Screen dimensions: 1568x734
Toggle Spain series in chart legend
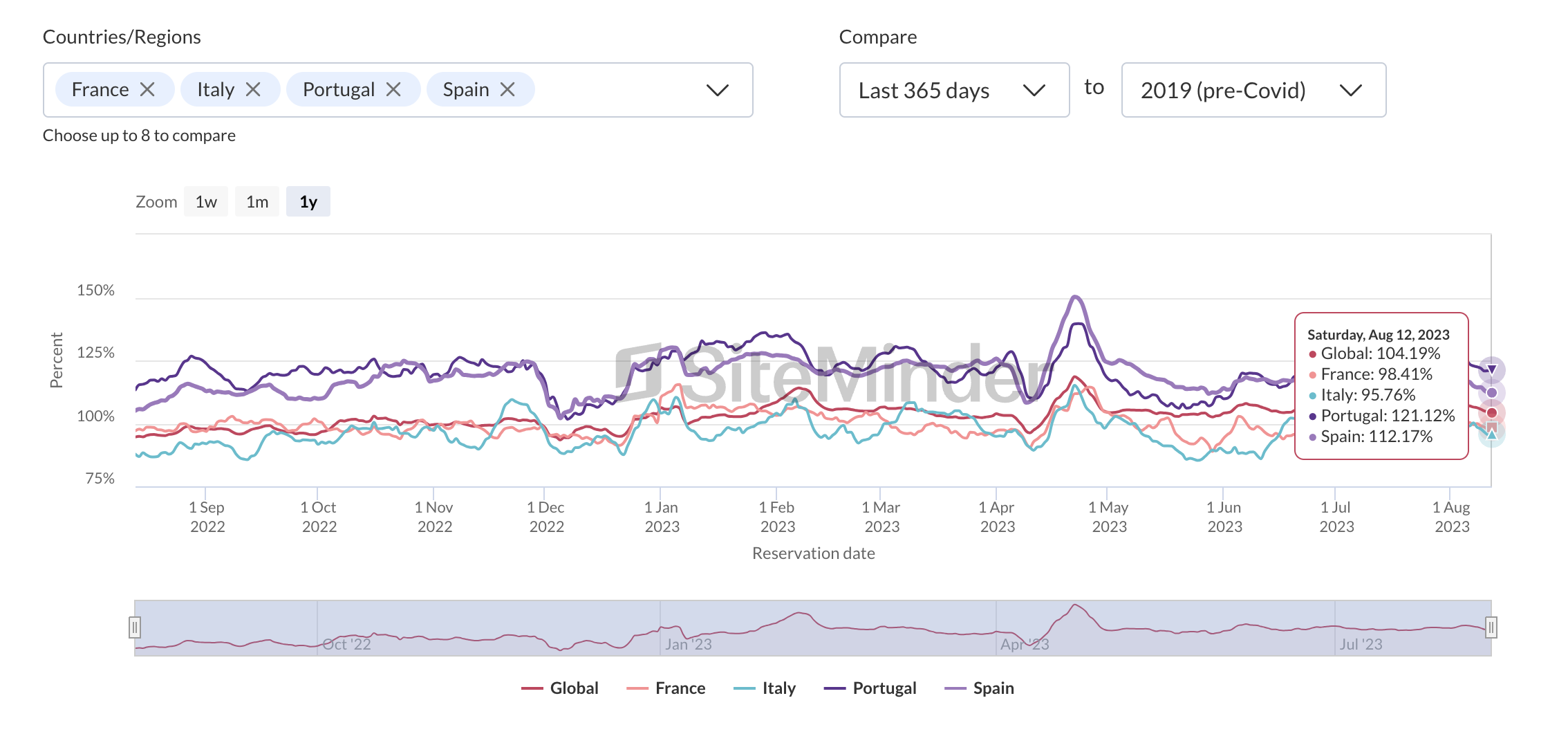(x=980, y=688)
